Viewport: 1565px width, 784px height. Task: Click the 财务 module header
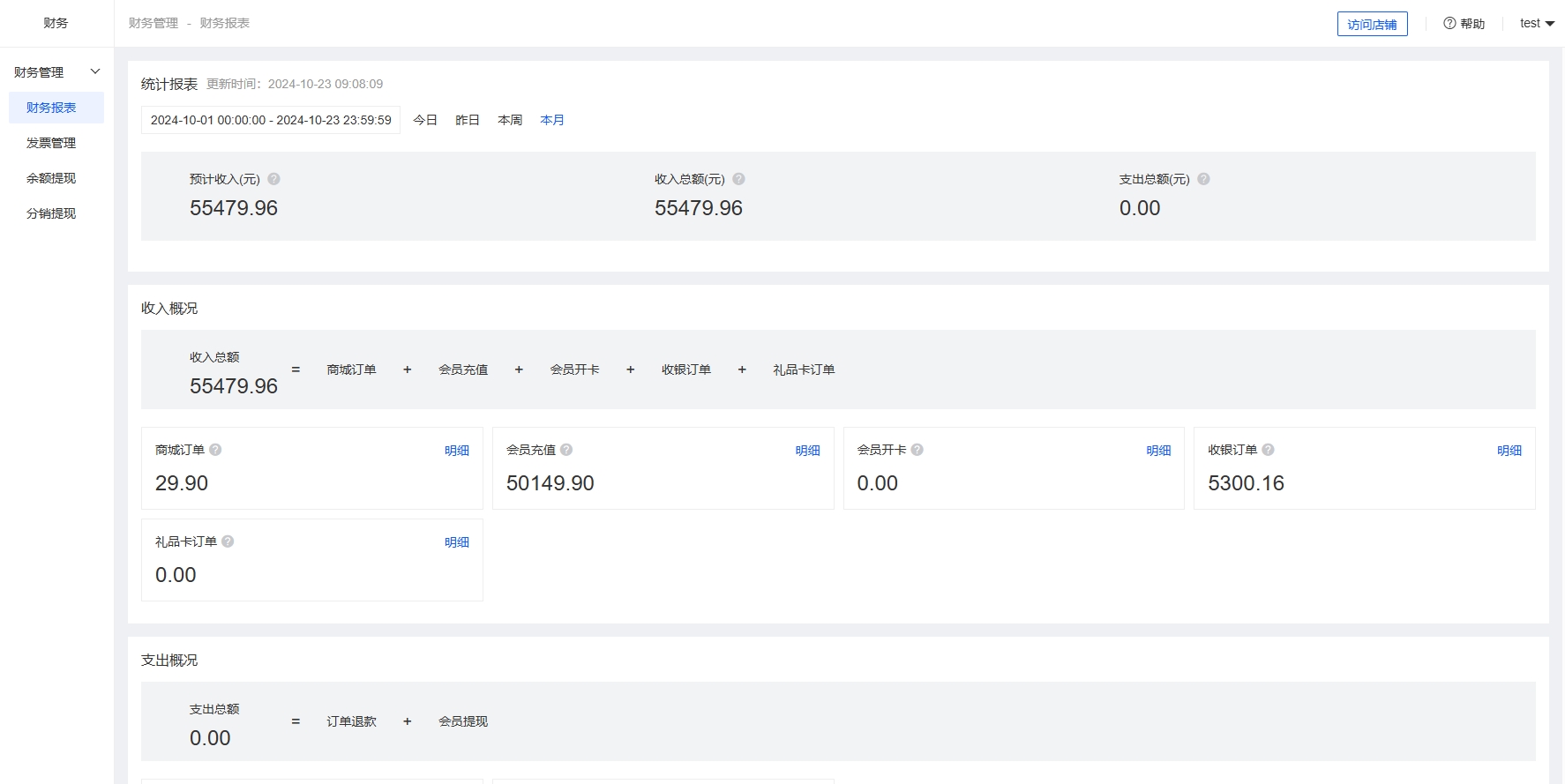coord(56,23)
